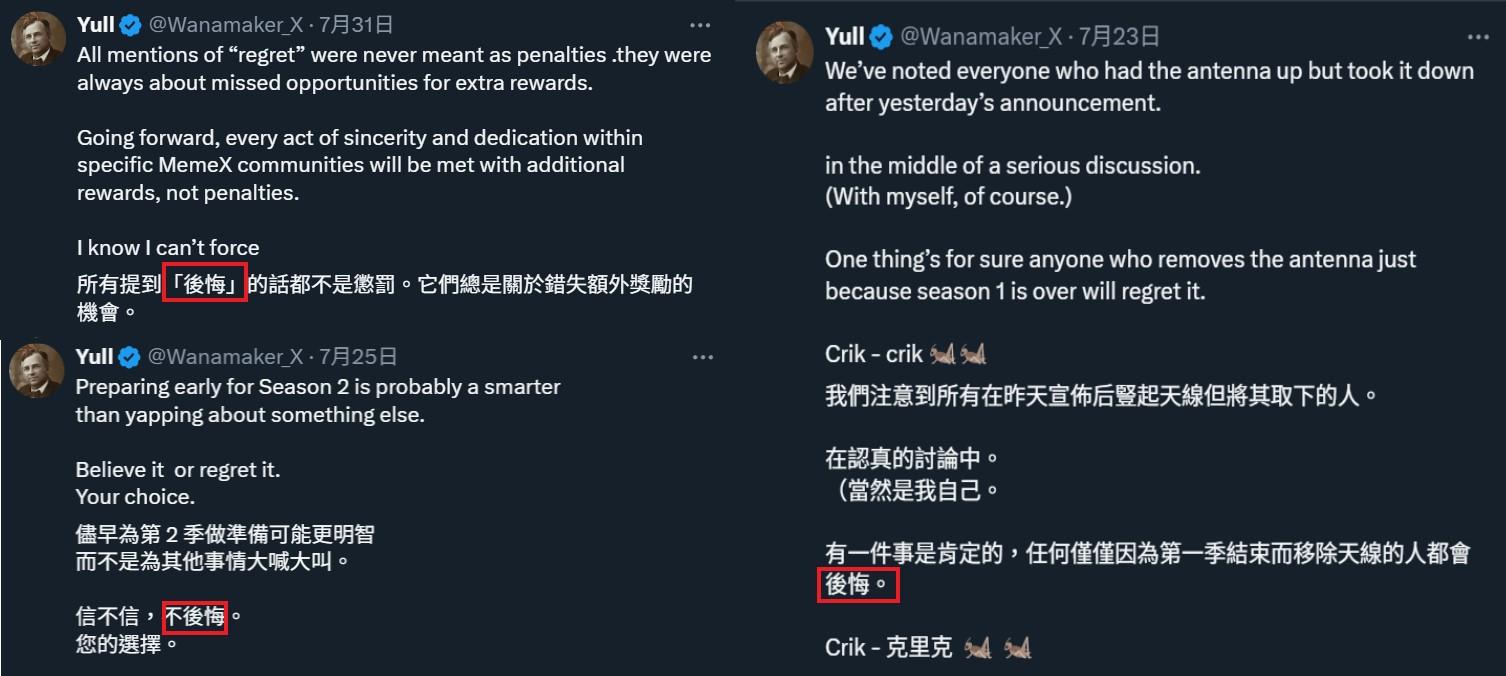The width and height of the screenshot is (1506, 676).
Task: Click the verified badge on the 7月31日 tweet
Action: 131,25
